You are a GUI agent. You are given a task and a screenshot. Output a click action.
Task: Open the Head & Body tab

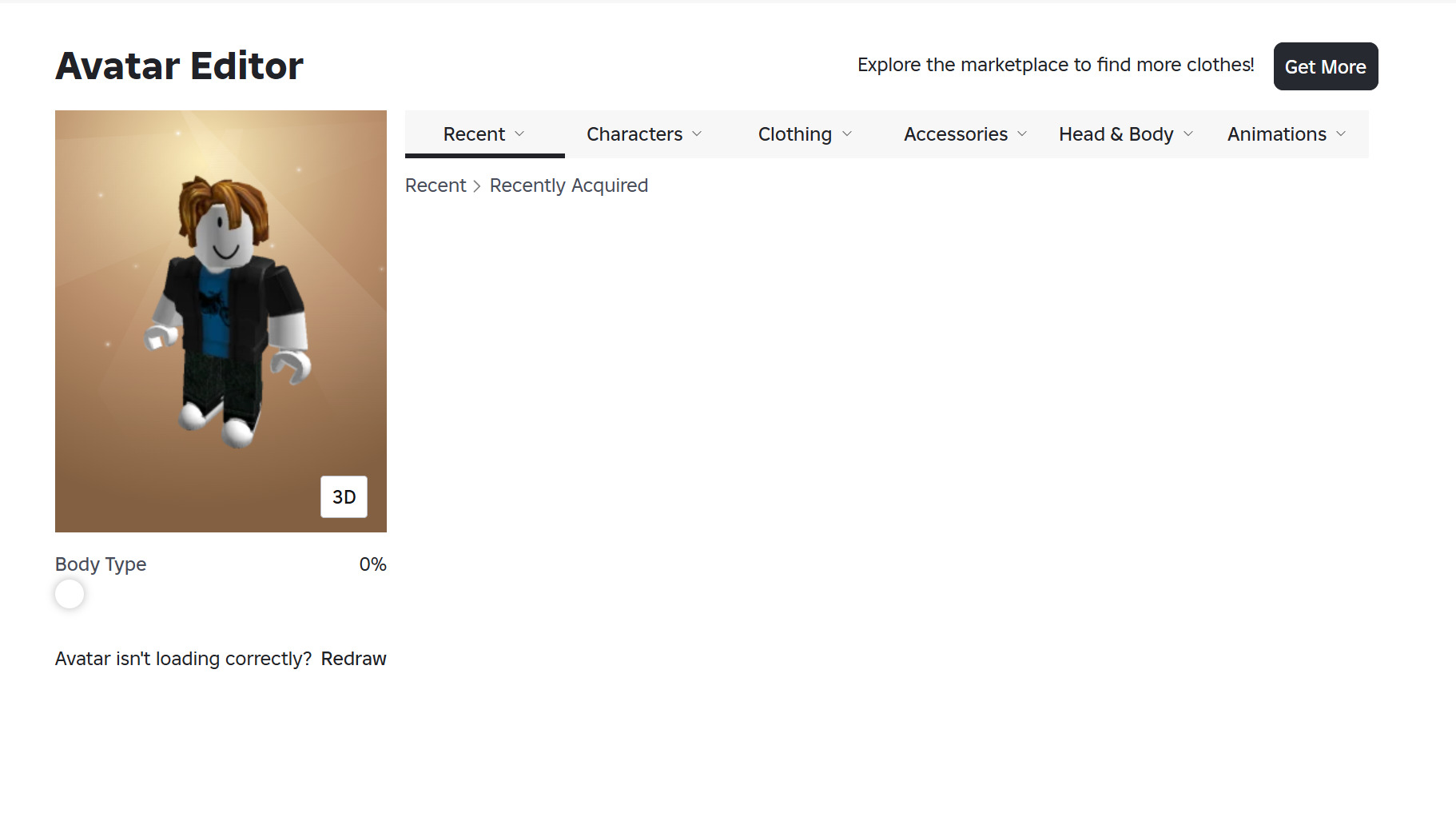point(1126,134)
